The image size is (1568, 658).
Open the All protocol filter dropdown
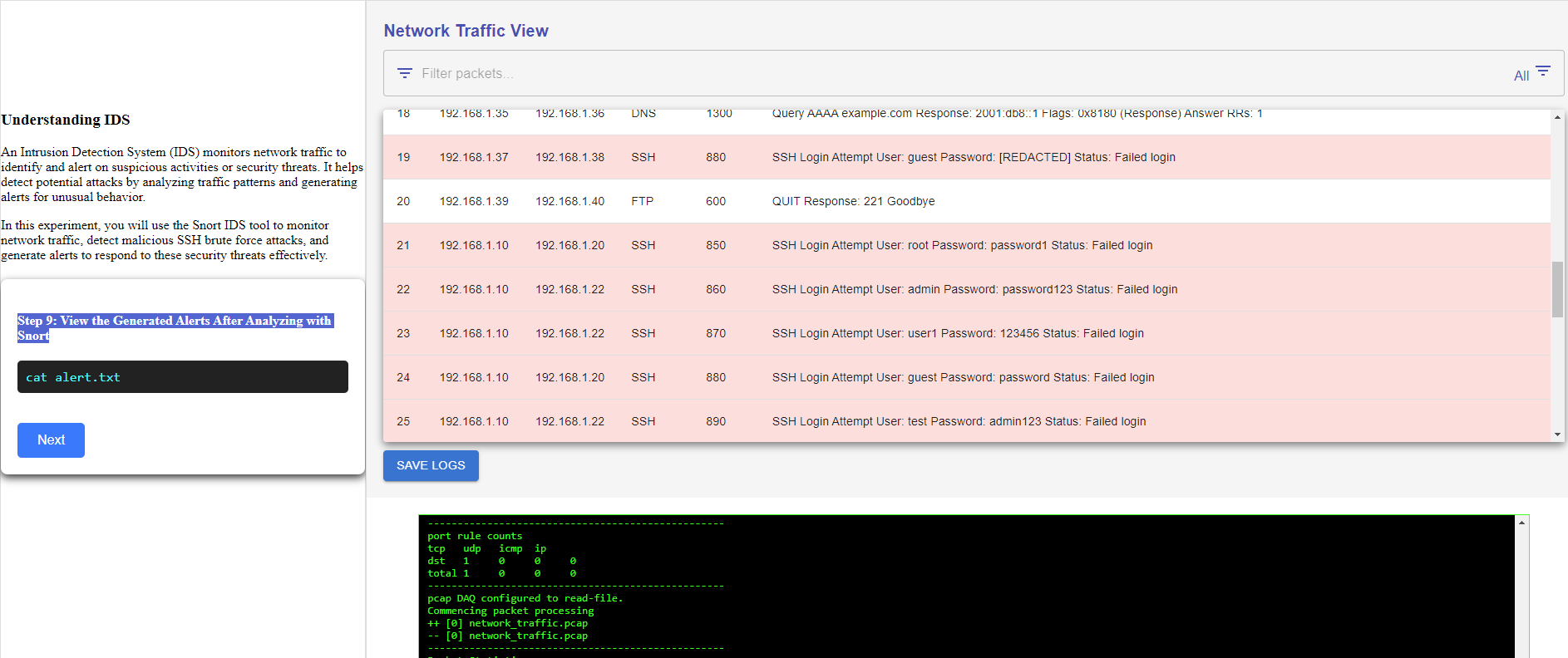point(1521,76)
